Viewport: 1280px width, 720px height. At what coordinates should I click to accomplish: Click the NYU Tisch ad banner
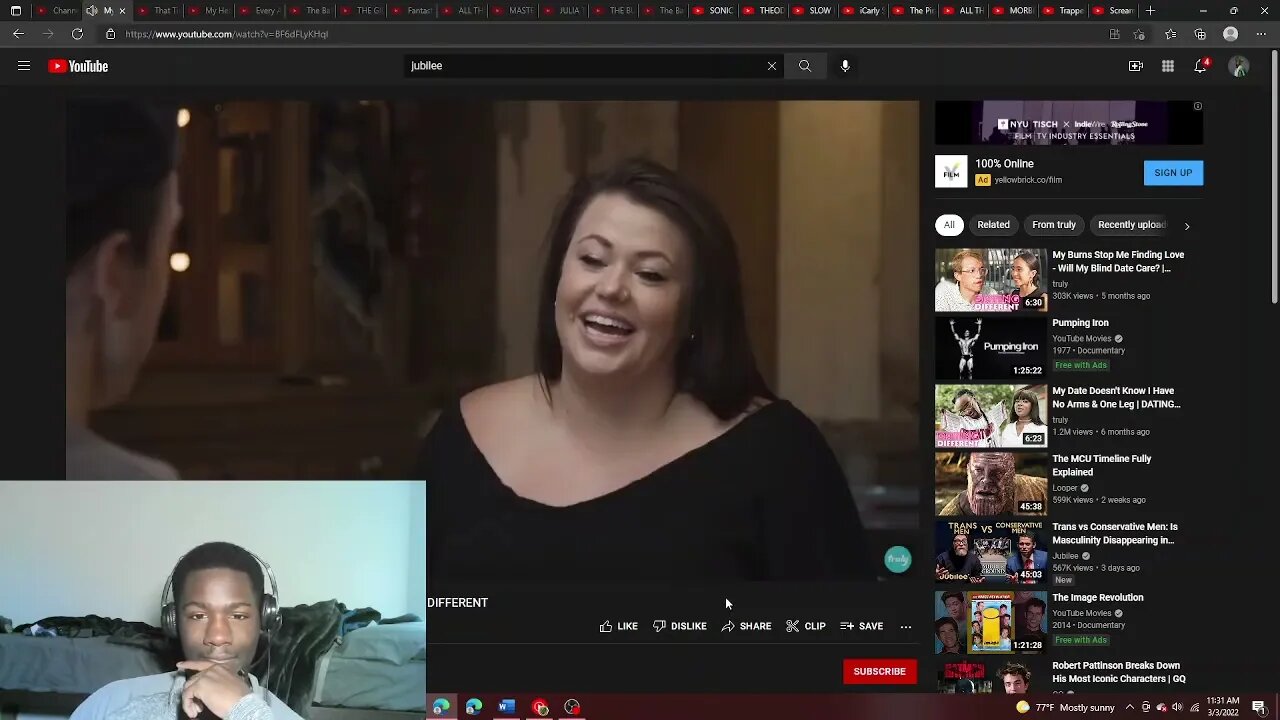[x=1069, y=123]
